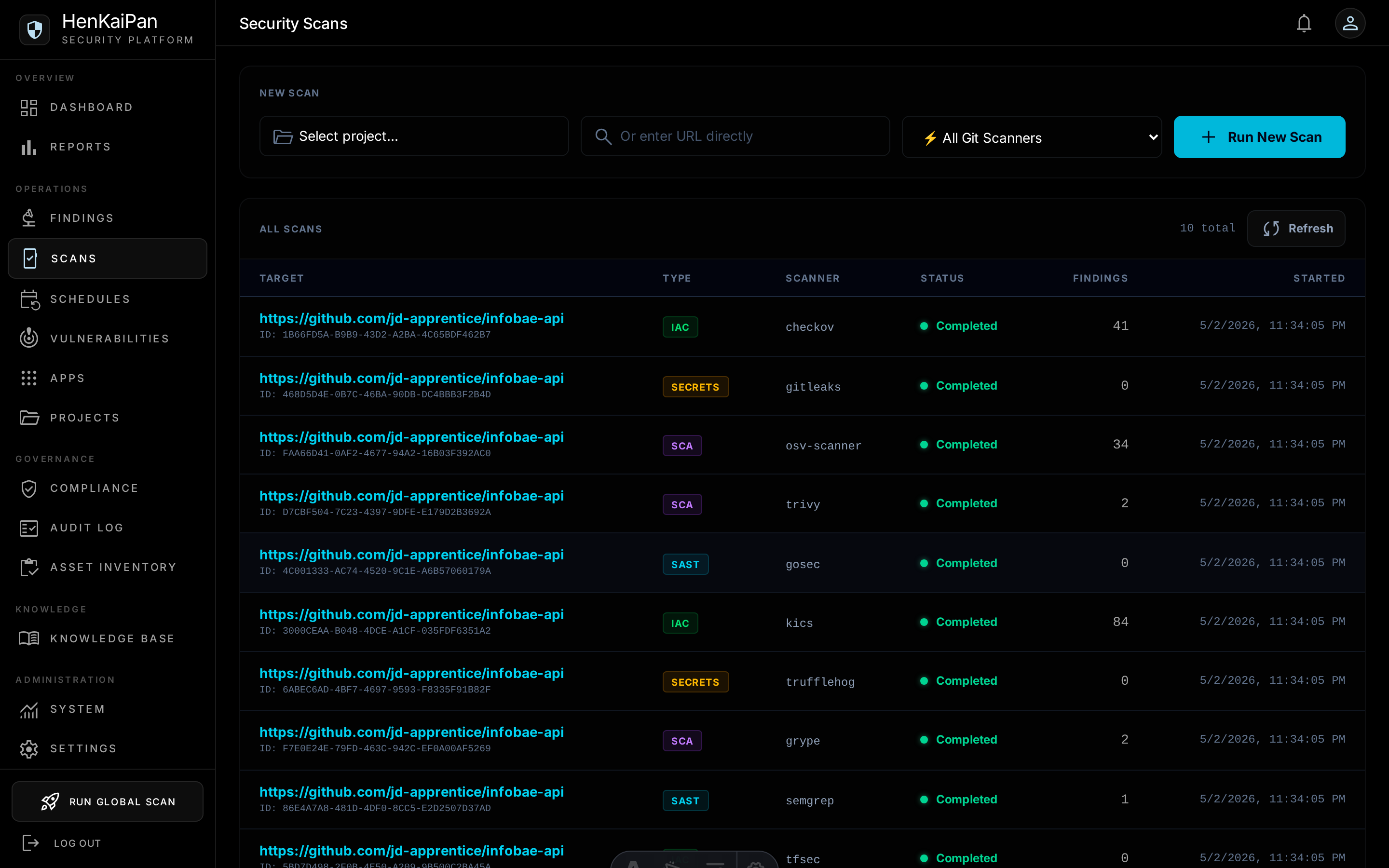1389x868 pixels.
Task: Click findings count 41
Action: click(1120, 326)
